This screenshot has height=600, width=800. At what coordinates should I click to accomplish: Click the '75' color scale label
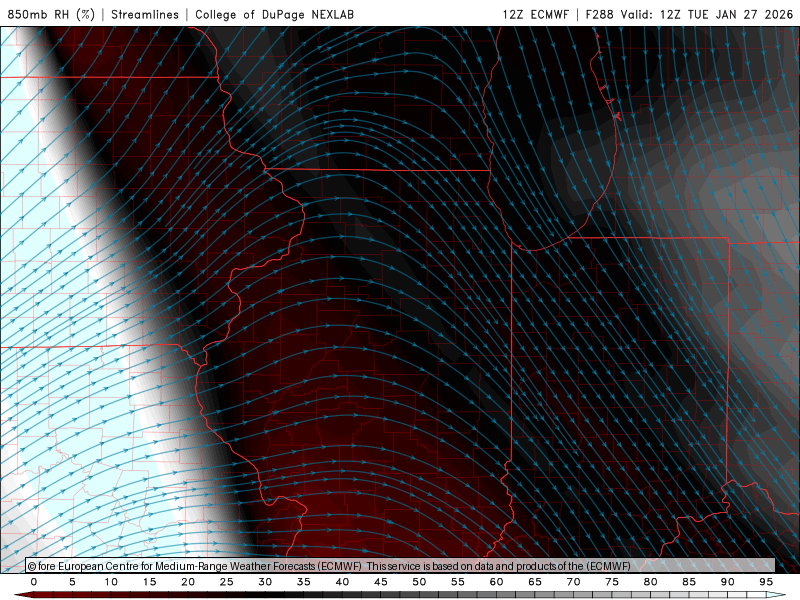click(x=612, y=582)
